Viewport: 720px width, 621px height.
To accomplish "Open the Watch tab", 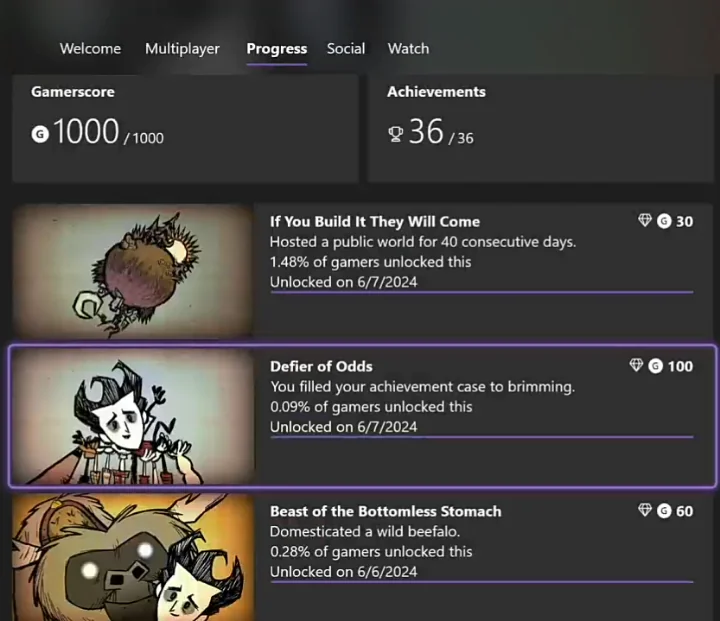I will (x=408, y=48).
